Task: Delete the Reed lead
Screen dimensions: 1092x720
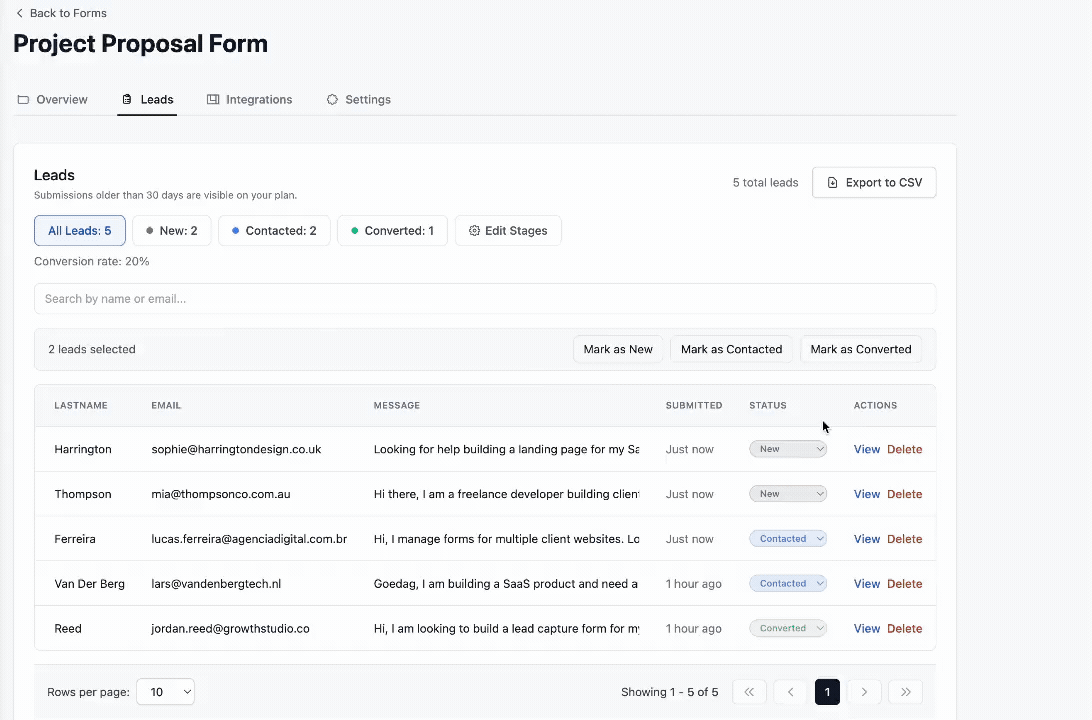Action: click(x=905, y=628)
